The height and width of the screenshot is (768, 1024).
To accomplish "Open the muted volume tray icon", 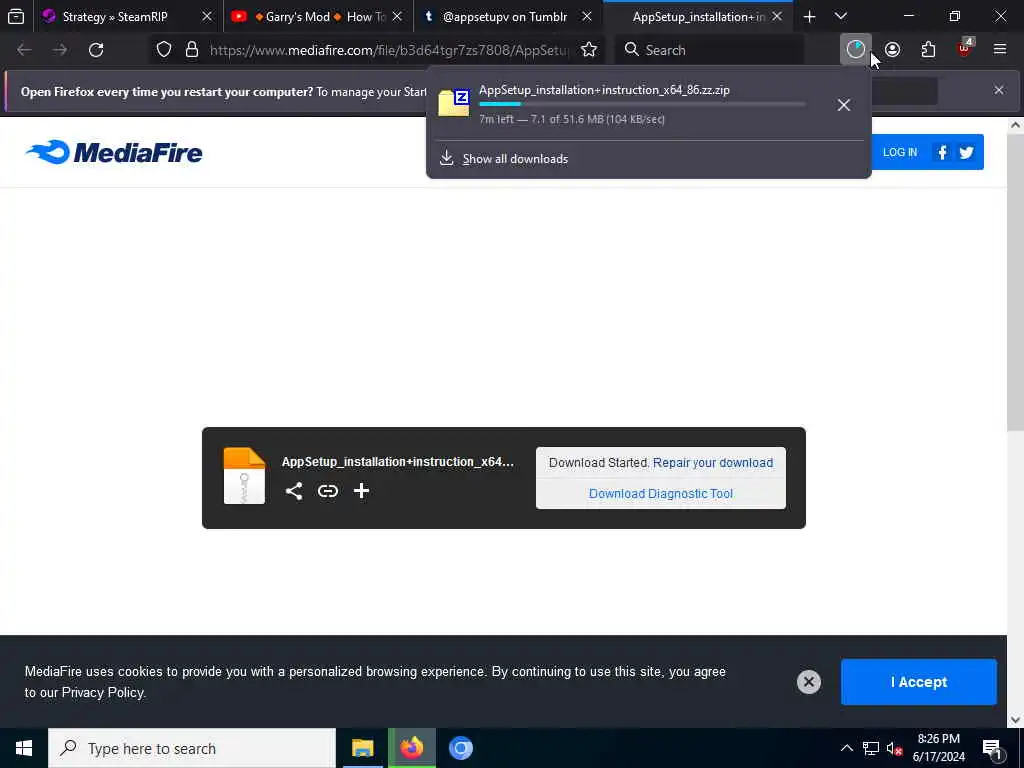I will click(895, 748).
